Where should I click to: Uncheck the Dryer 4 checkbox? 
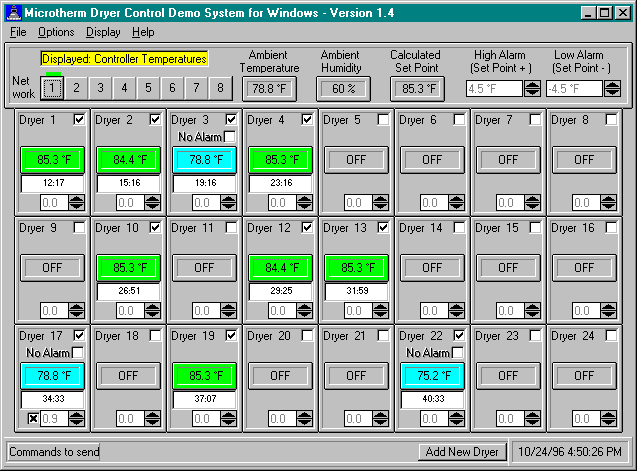point(308,119)
